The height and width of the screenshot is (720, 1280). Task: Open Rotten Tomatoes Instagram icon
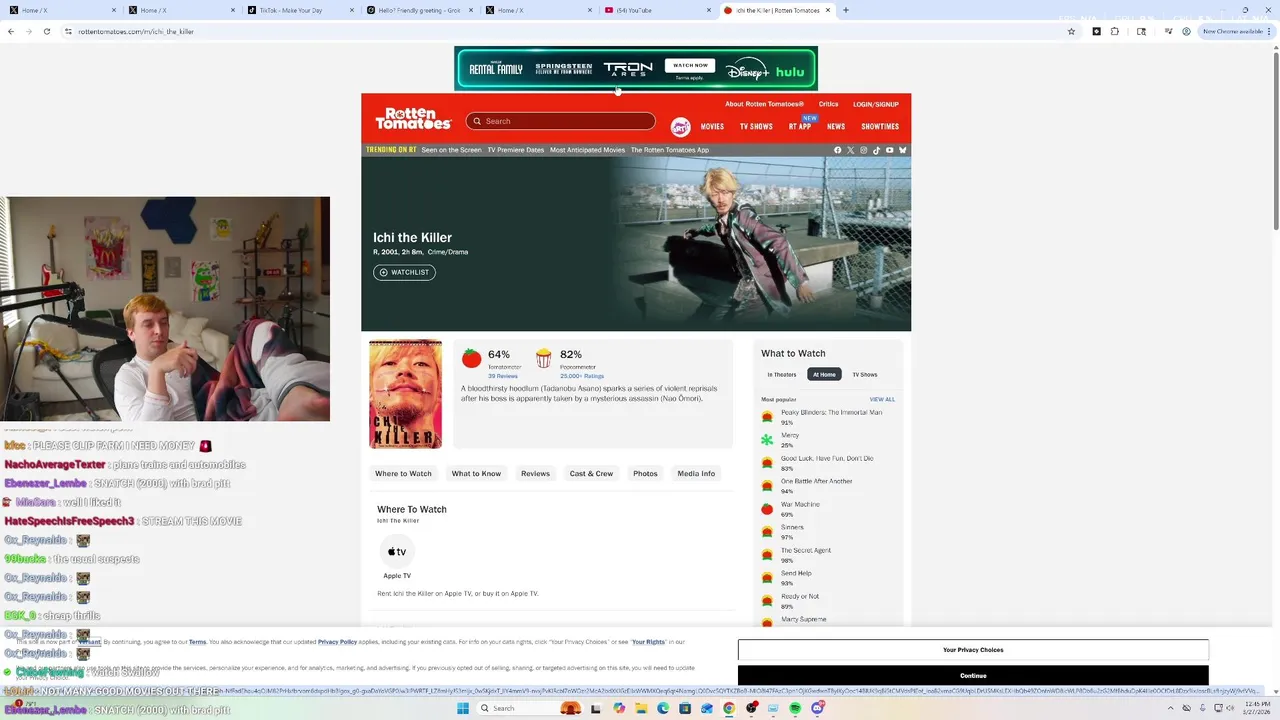tap(864, 150)
